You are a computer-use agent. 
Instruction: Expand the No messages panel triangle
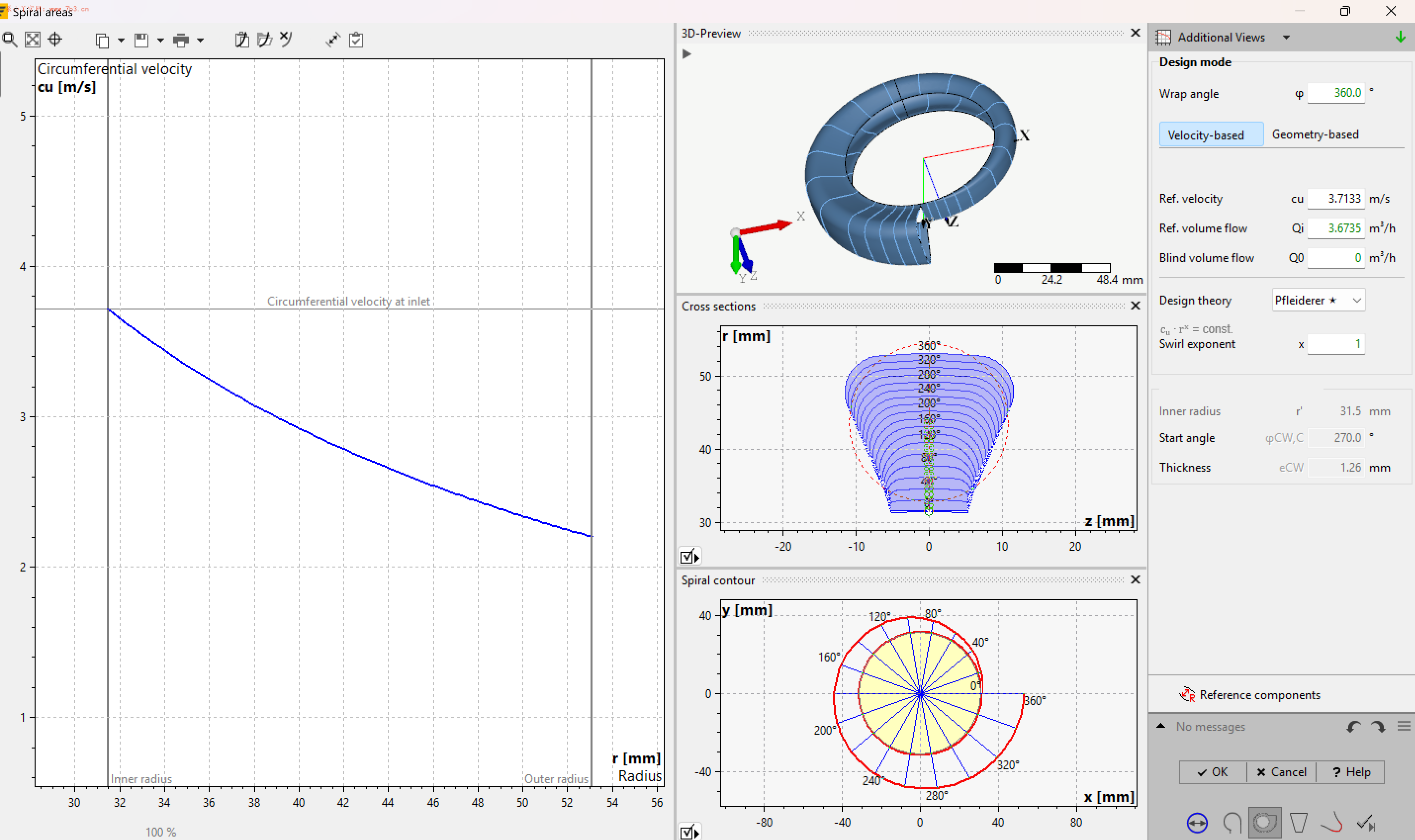[1161, 726]
